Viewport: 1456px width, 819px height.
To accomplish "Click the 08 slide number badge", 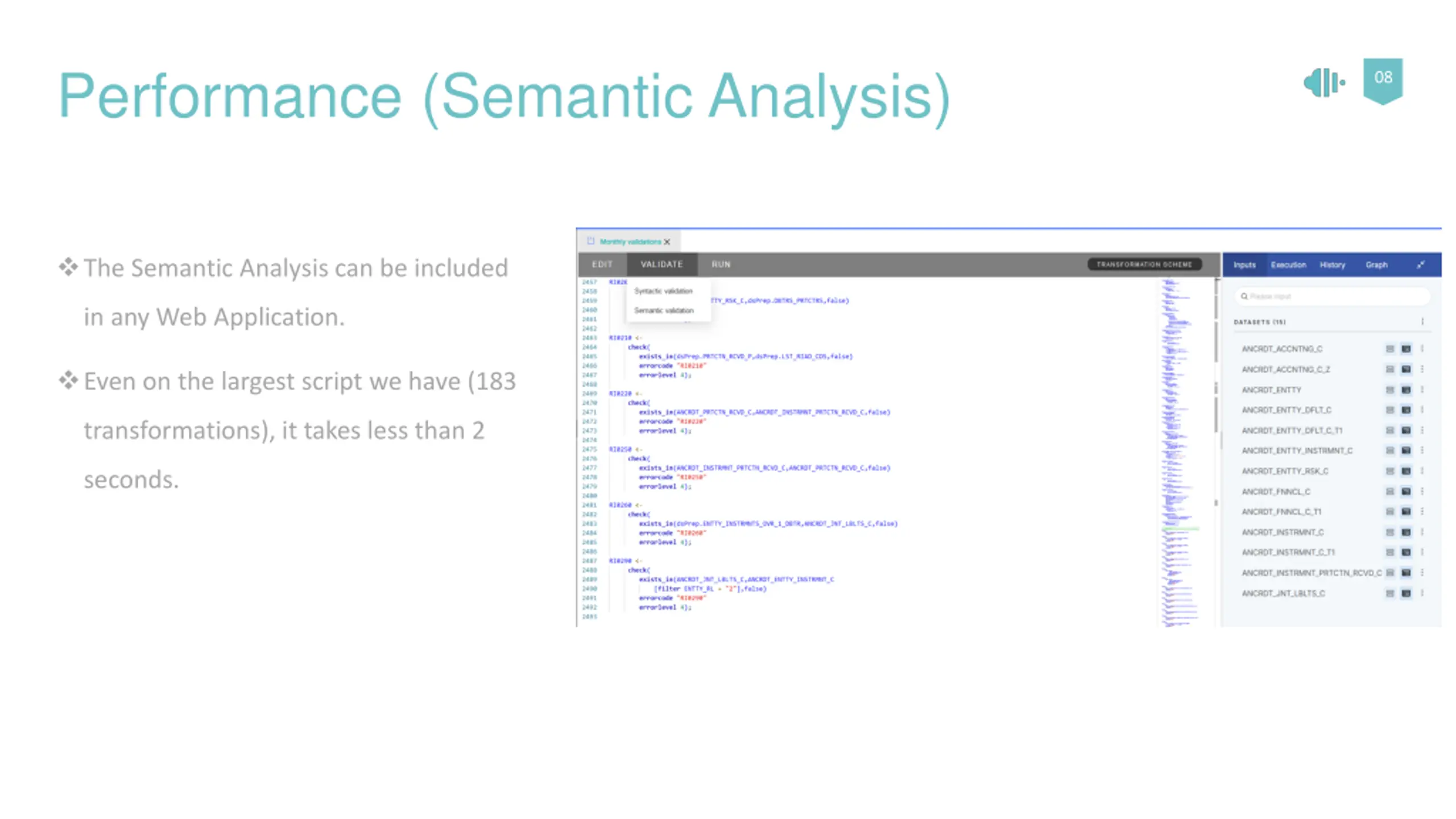I will click(1383, 81).
